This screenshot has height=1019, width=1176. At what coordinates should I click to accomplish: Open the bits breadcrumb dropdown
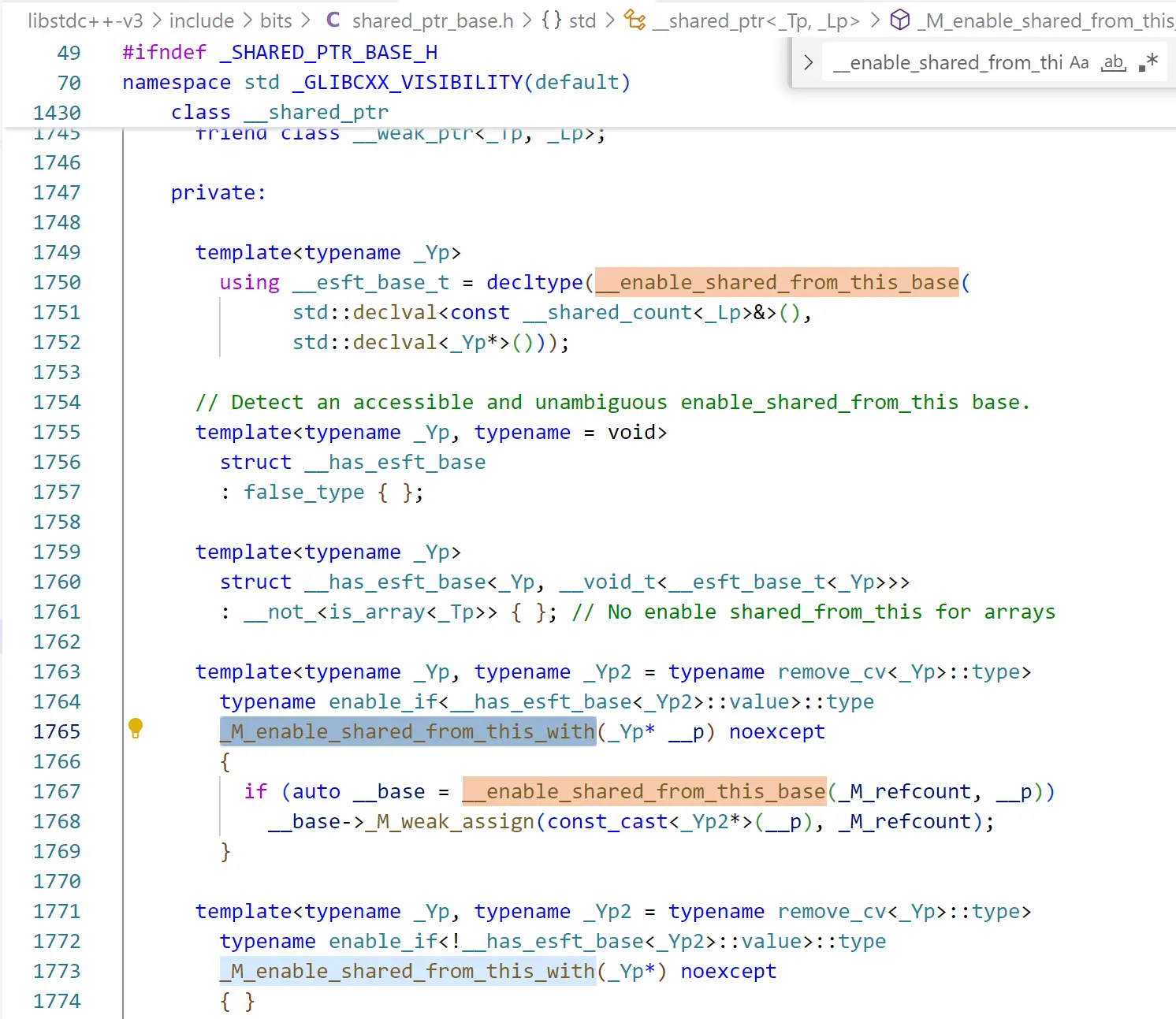tap(276, 20)
